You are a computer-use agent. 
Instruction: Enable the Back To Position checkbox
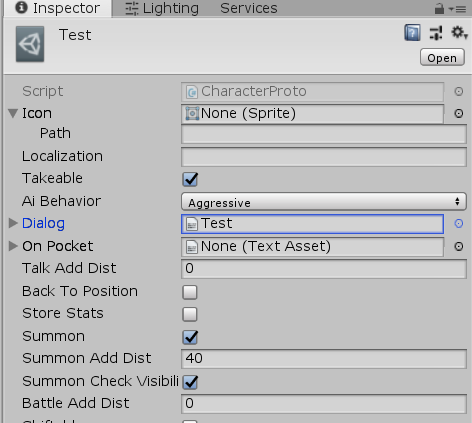coord(190,292)
